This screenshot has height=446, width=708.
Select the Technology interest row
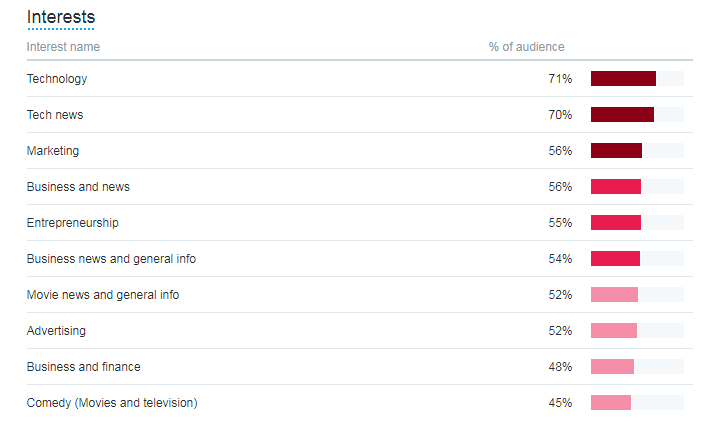(359, 79)
